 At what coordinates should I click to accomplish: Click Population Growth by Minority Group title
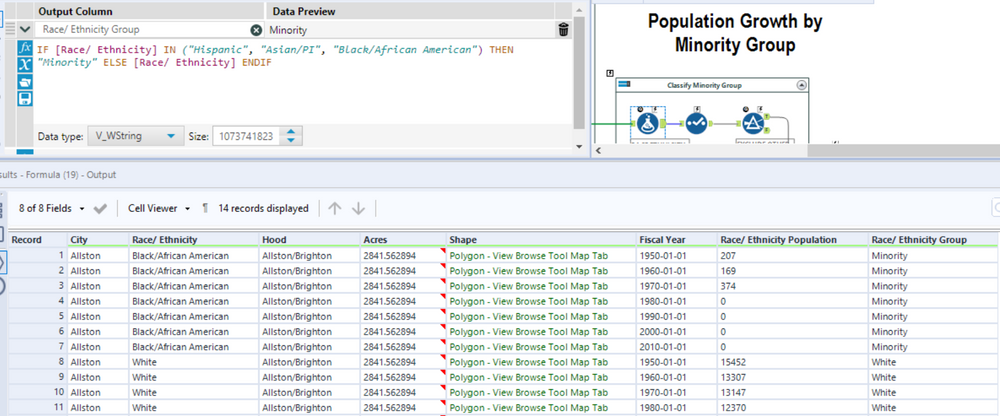click(x=735, y=33)
